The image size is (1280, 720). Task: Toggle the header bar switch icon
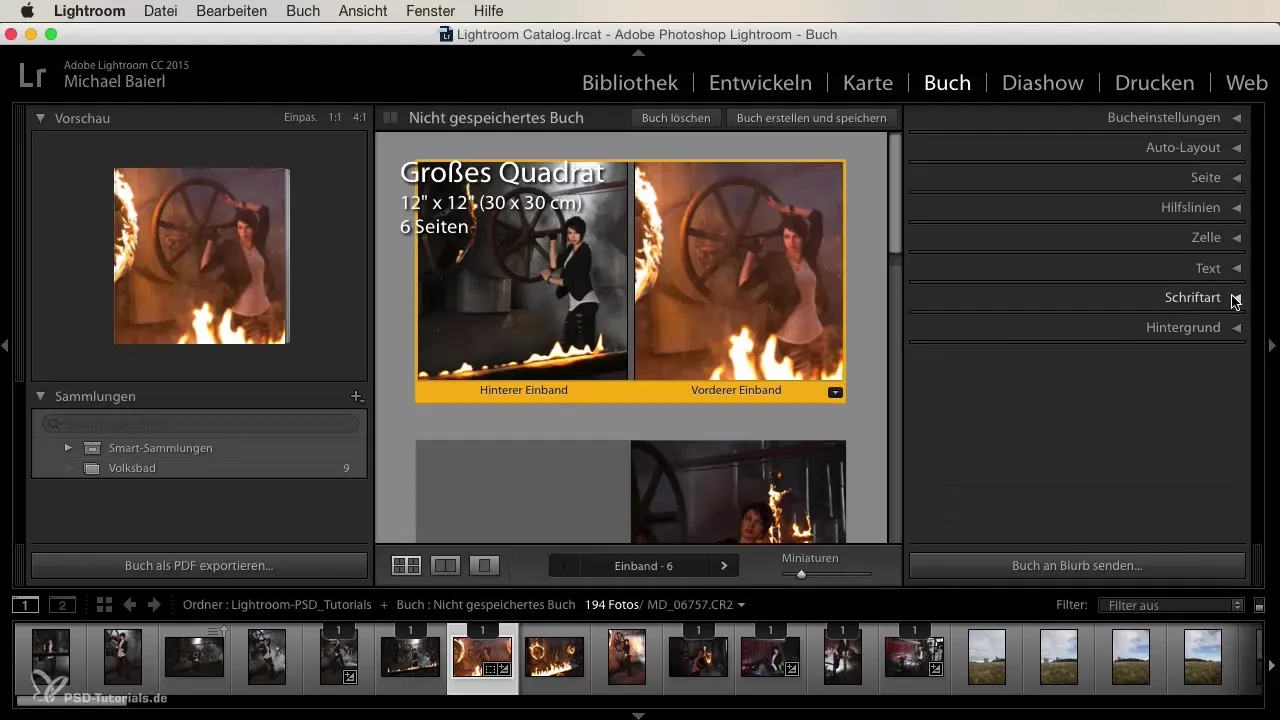point(391,118)
